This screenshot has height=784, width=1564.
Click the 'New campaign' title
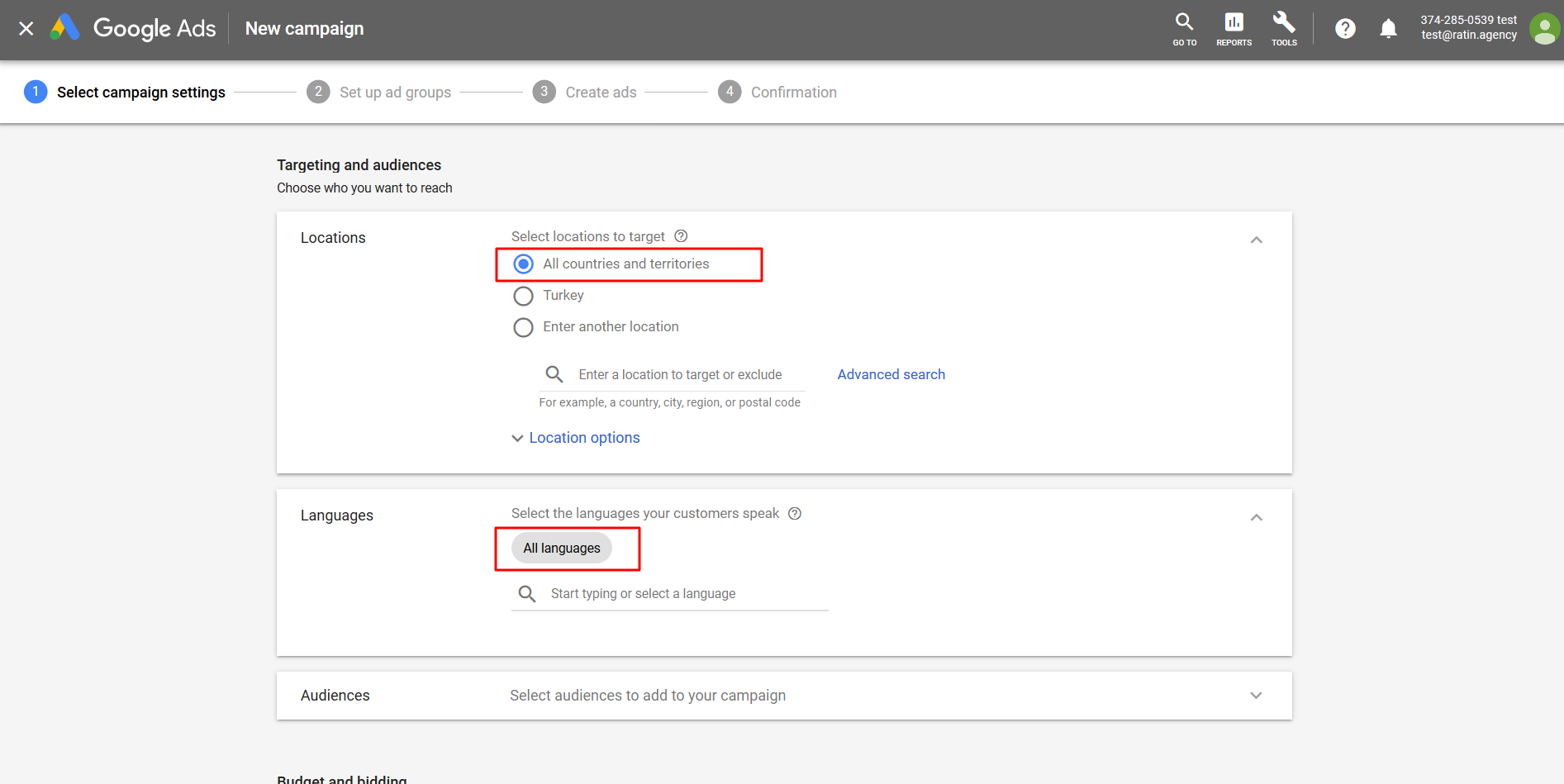point(304,29)
